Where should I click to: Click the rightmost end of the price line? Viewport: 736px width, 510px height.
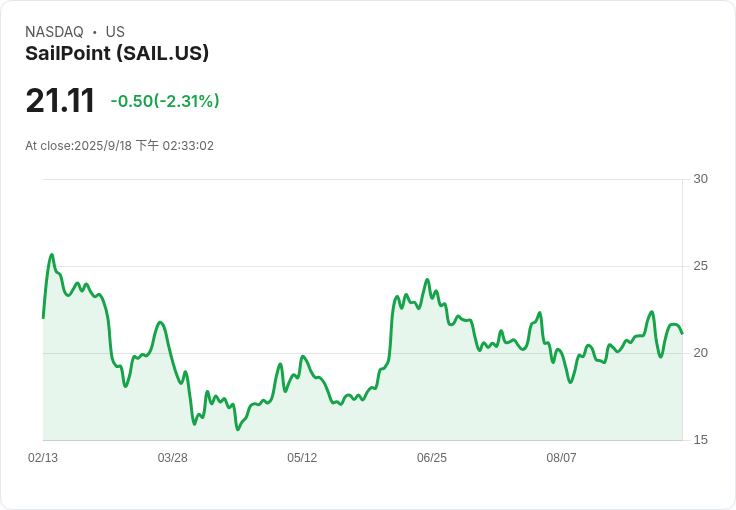(x=682, y=333)
